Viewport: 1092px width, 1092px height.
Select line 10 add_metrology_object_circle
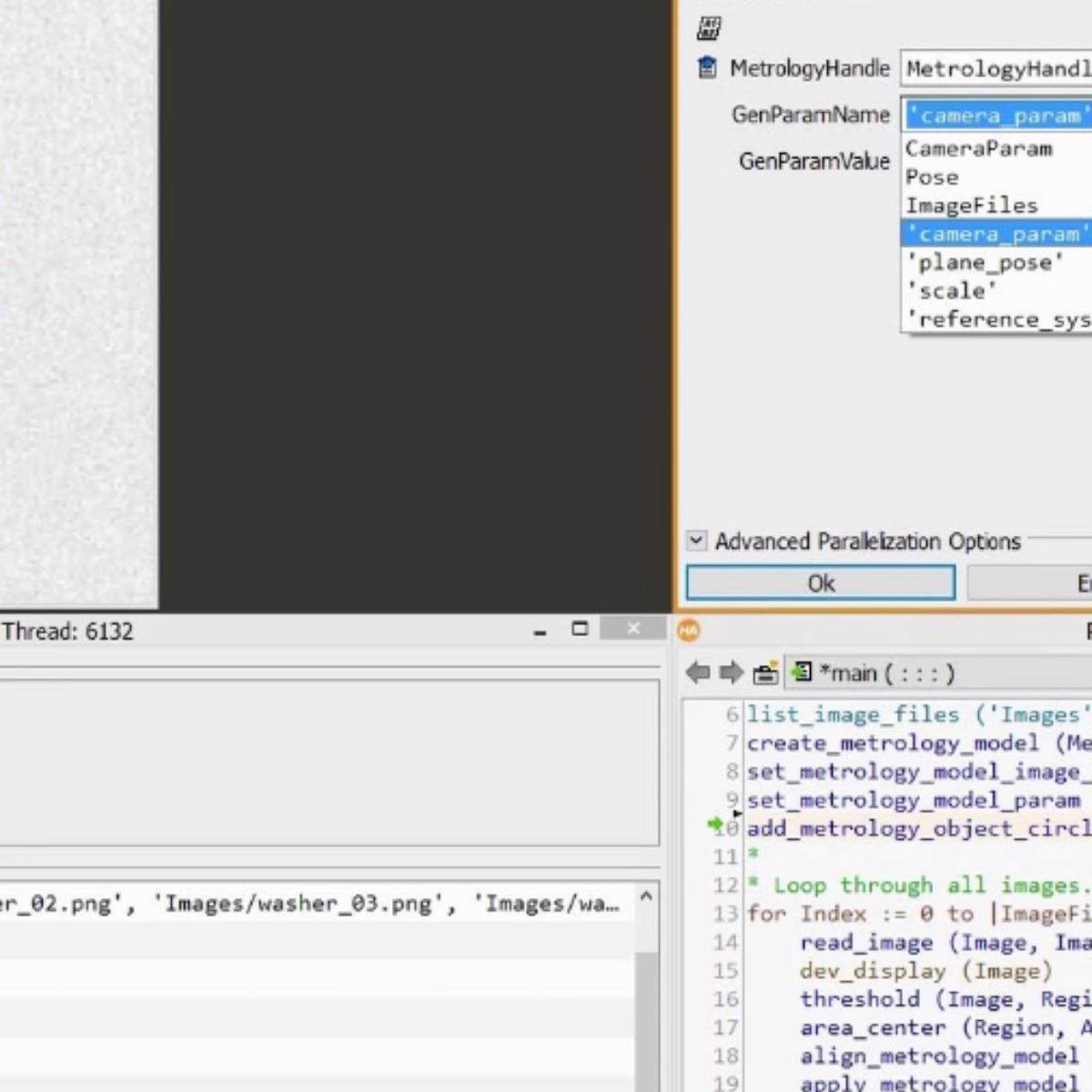(x=919, y=828)
